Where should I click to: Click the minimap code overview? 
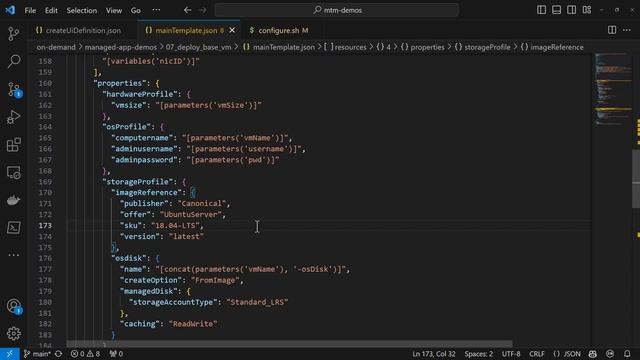[613, 90]
